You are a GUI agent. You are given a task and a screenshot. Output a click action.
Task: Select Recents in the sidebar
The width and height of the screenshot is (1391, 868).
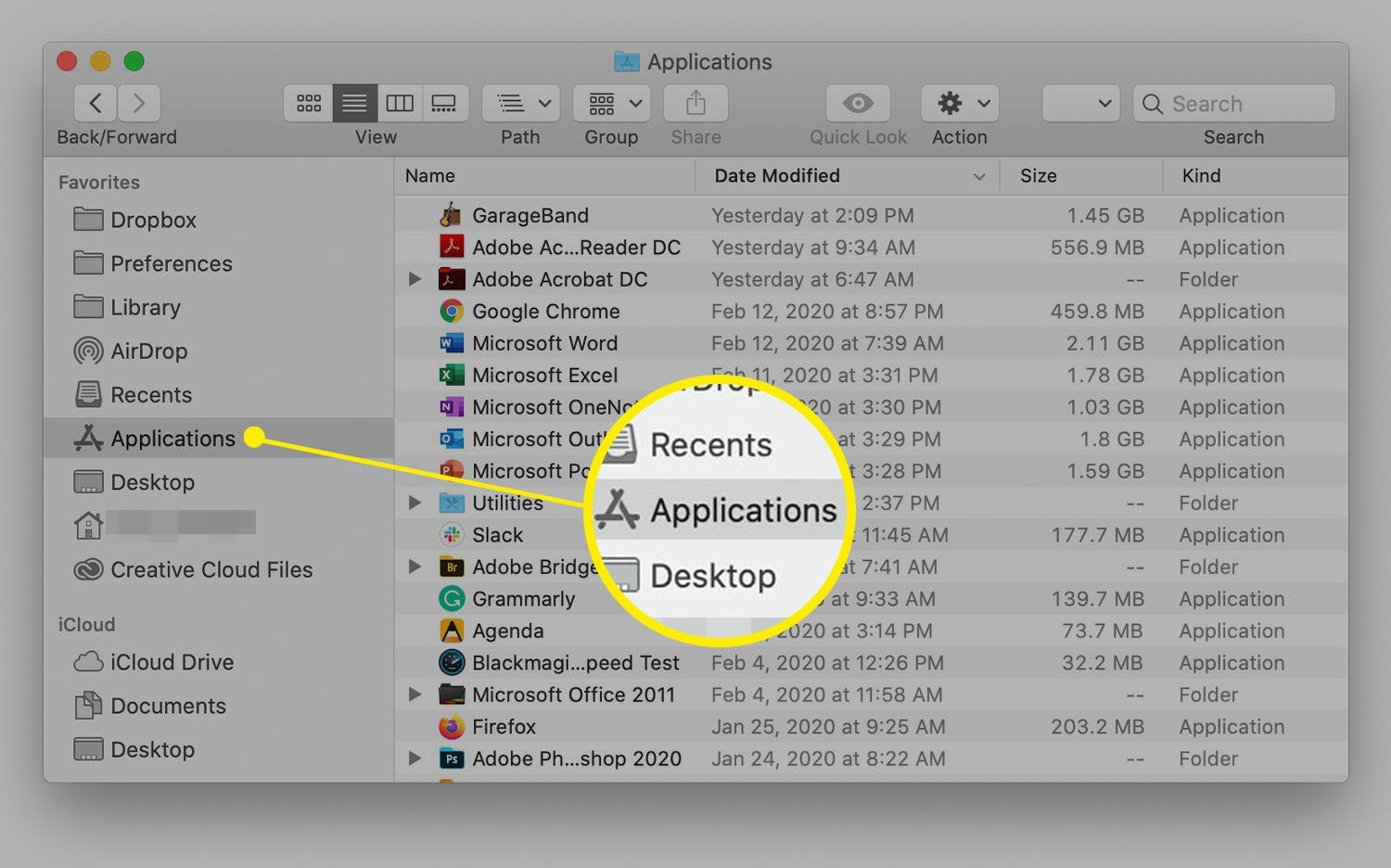150,394
